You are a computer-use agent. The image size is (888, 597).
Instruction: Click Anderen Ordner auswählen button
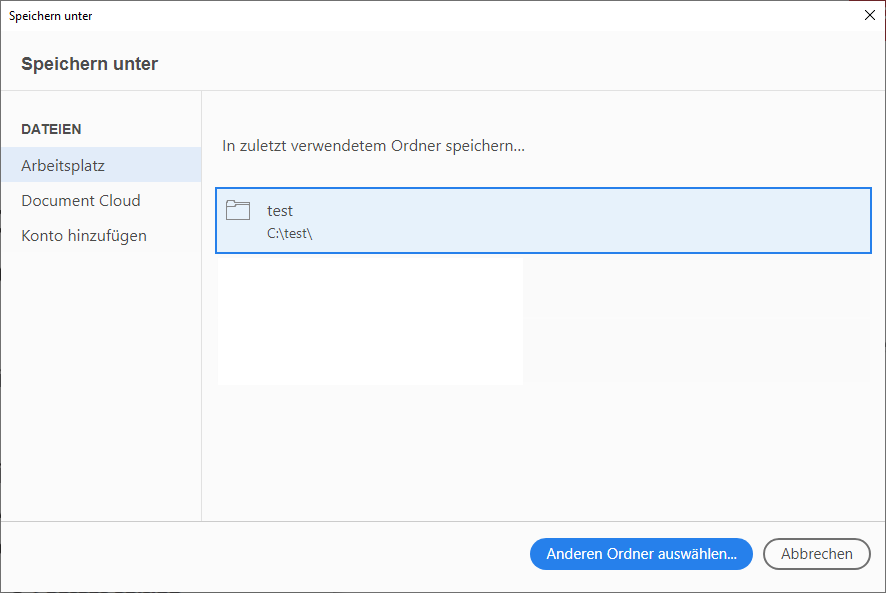(641, 554)
